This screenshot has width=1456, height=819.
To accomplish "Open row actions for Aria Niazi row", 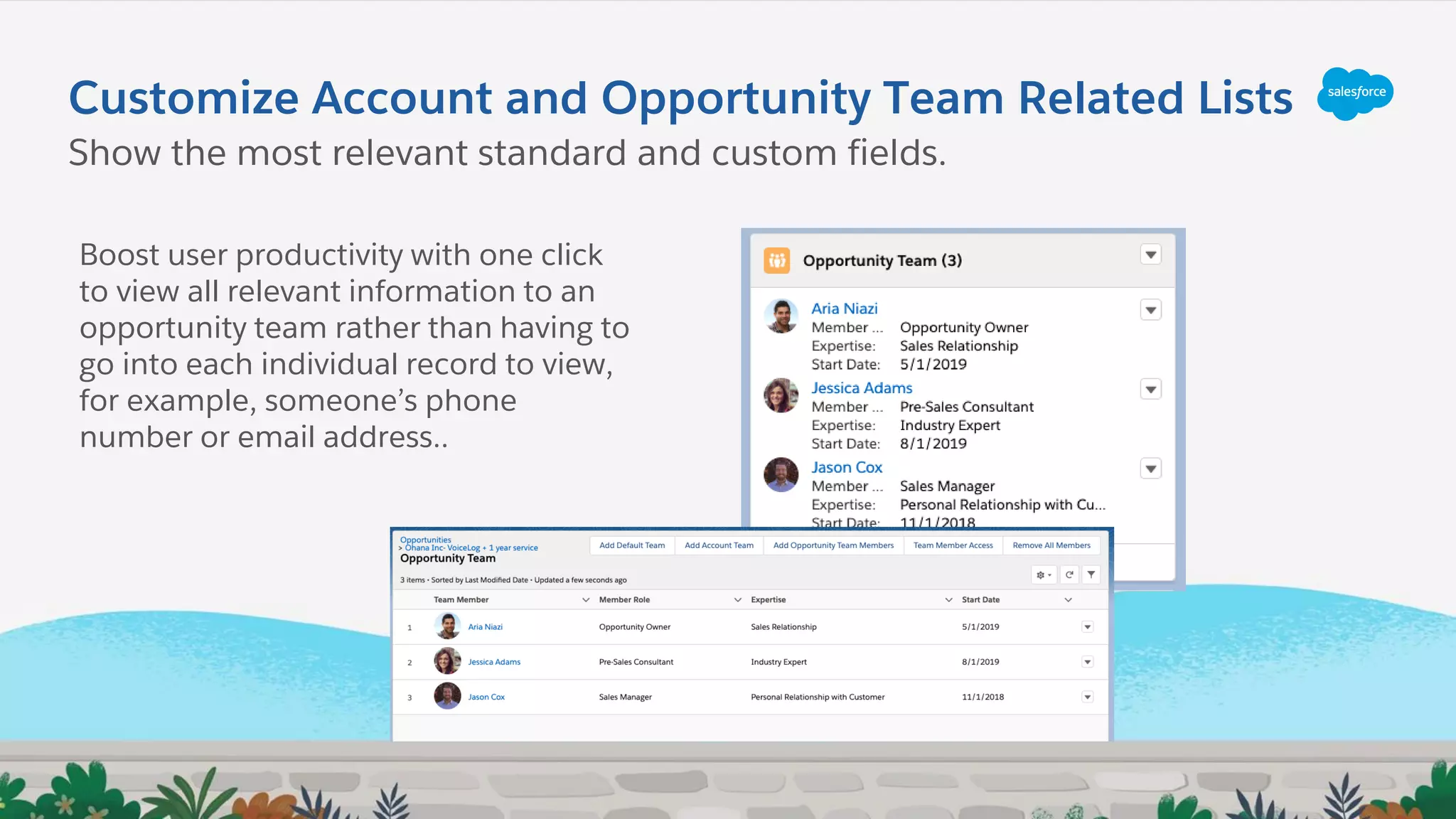I will coord(1087,627).
